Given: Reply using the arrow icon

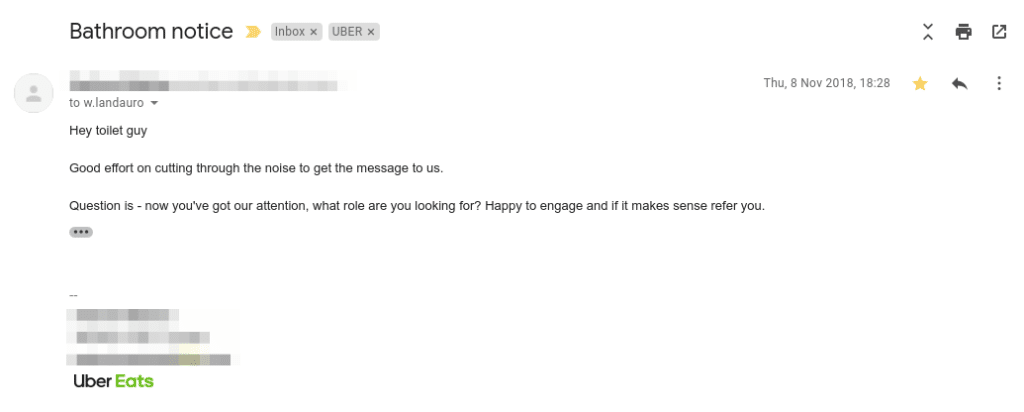Looking at the screenshot, I should click(x=959, y=84).
